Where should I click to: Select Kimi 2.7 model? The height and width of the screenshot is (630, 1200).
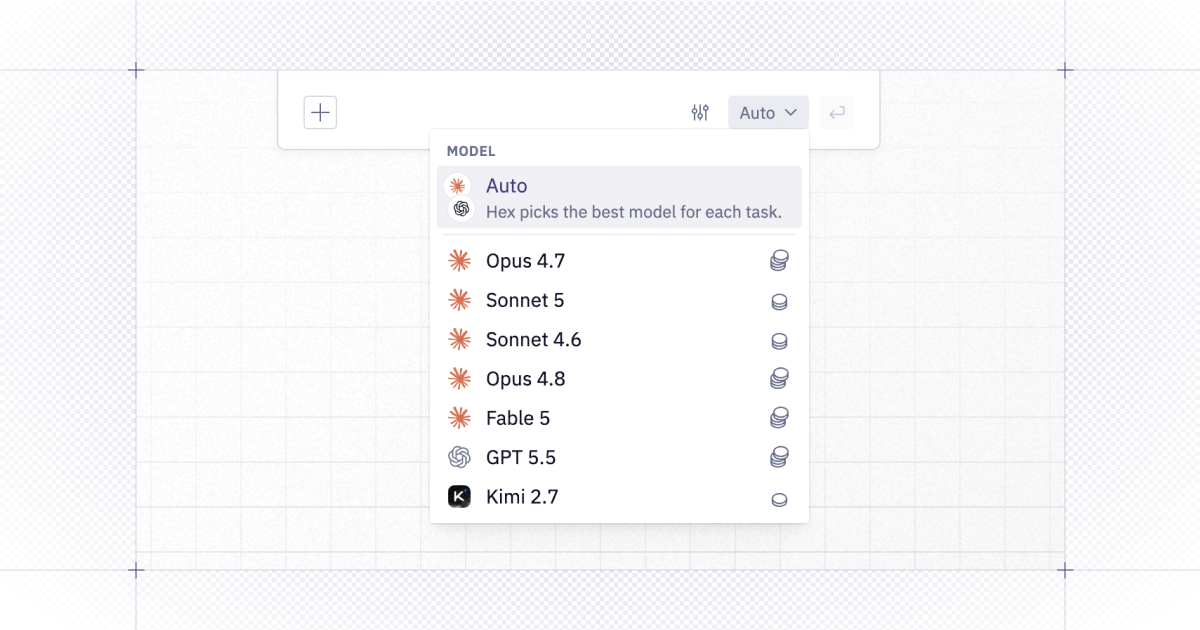pos(619,496)
